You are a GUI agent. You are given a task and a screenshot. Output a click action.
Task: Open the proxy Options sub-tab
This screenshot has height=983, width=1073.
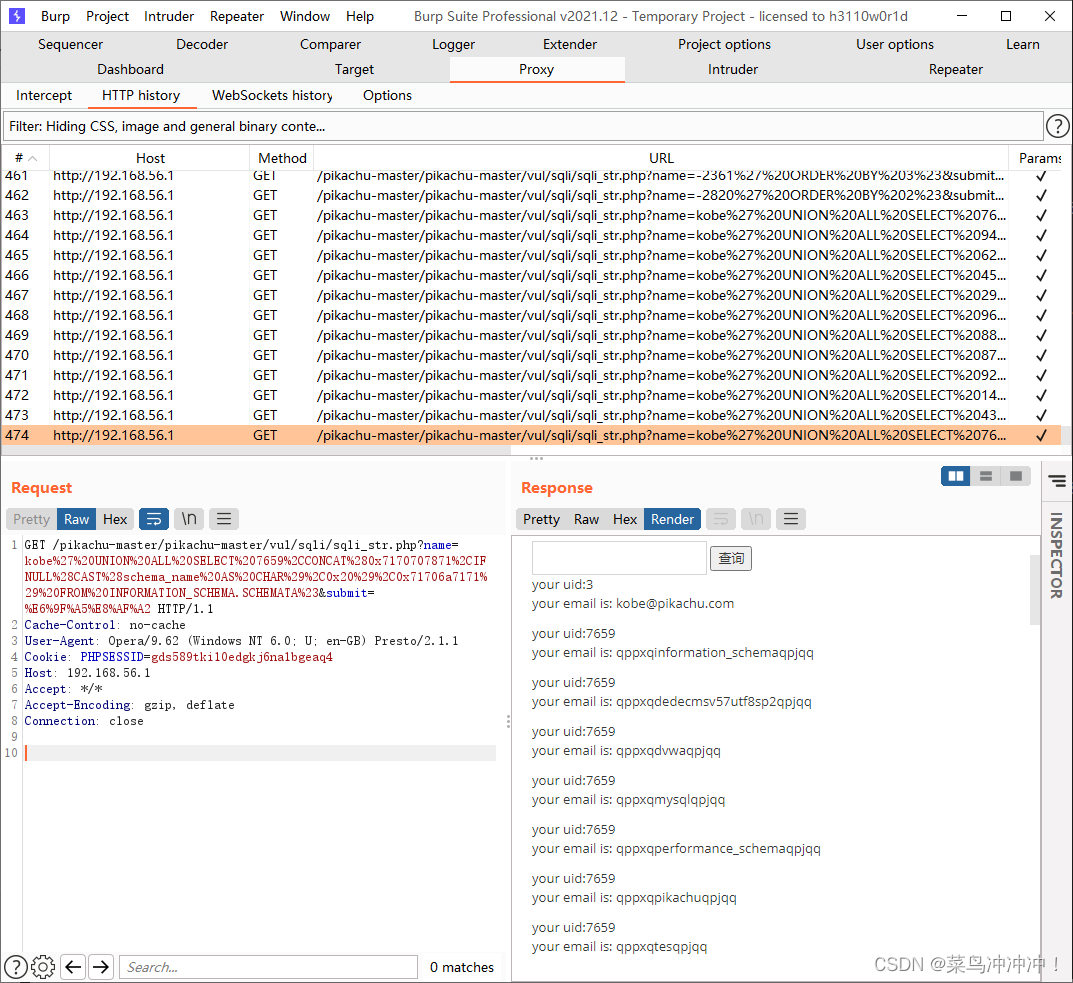coord(387,95)
